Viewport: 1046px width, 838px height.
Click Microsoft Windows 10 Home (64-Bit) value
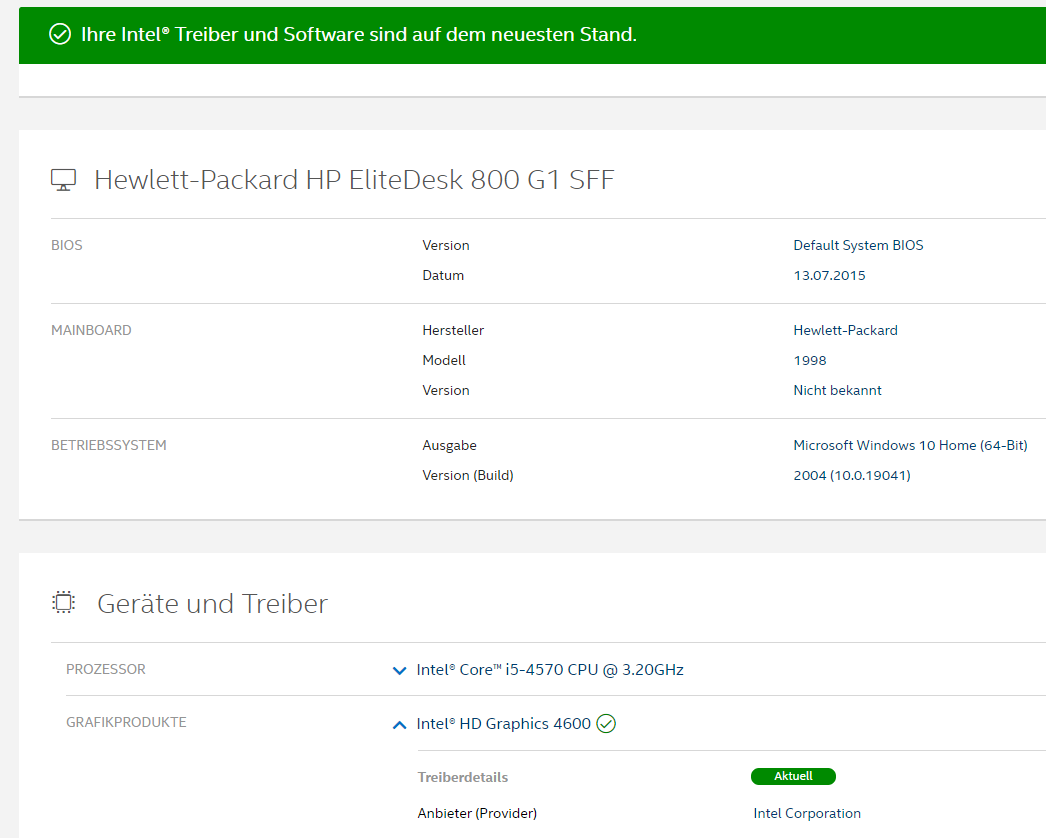pos(910,445)
